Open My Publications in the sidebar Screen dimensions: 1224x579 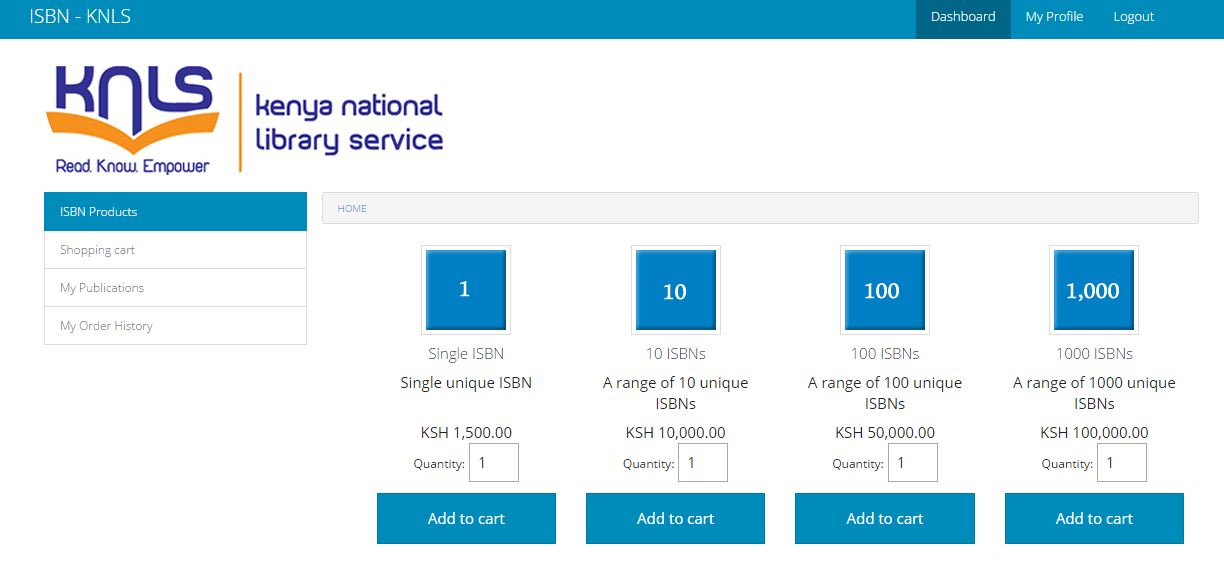(175, 288)
